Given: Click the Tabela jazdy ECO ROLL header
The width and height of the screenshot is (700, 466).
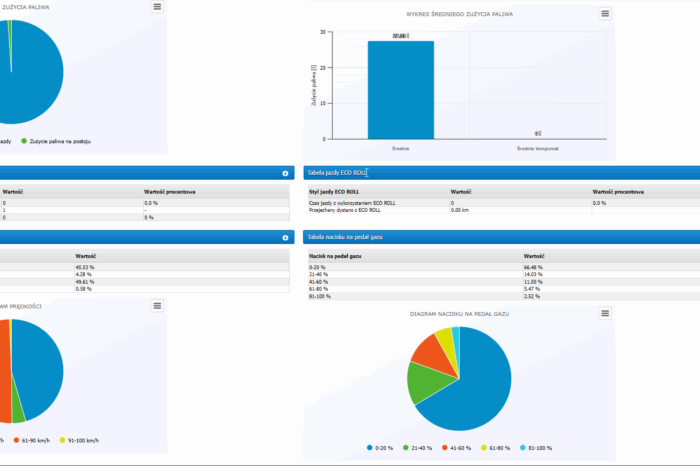Looking at the screenshot, I should click(337, 173).
